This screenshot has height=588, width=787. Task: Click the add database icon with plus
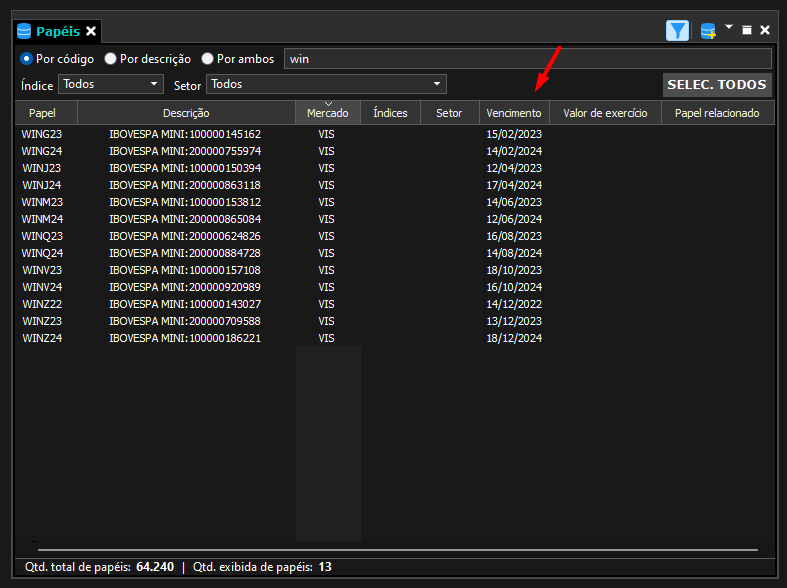point(708,31)
